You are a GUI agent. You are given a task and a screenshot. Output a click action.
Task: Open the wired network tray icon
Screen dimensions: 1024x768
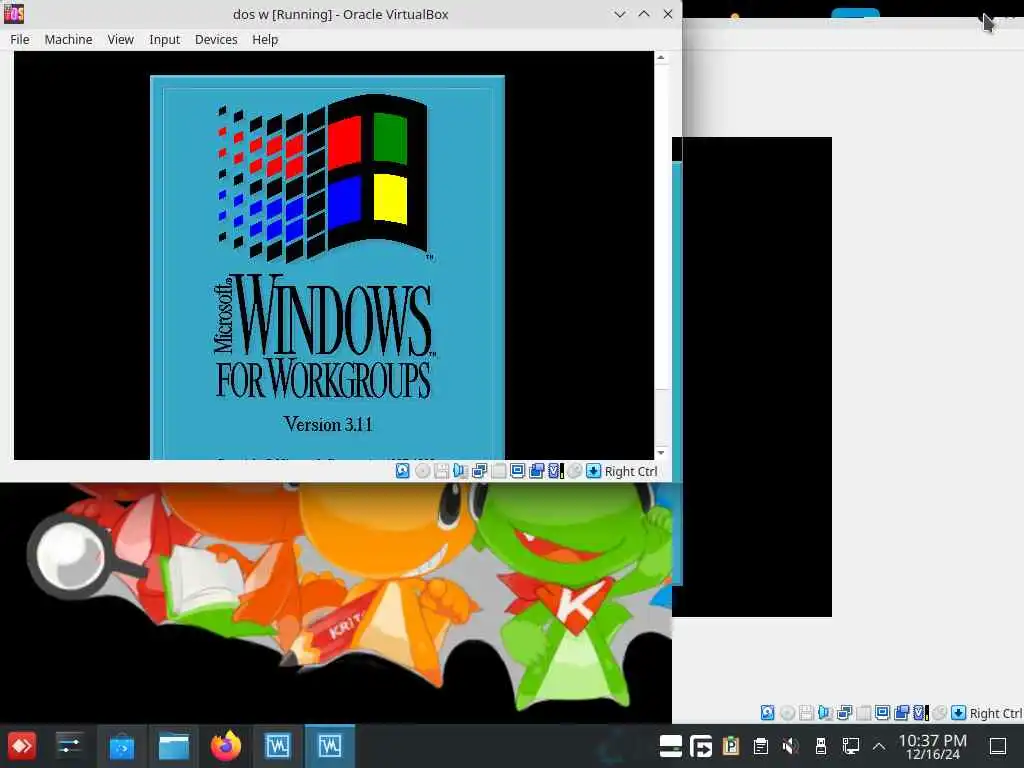[x=850, y=746]
